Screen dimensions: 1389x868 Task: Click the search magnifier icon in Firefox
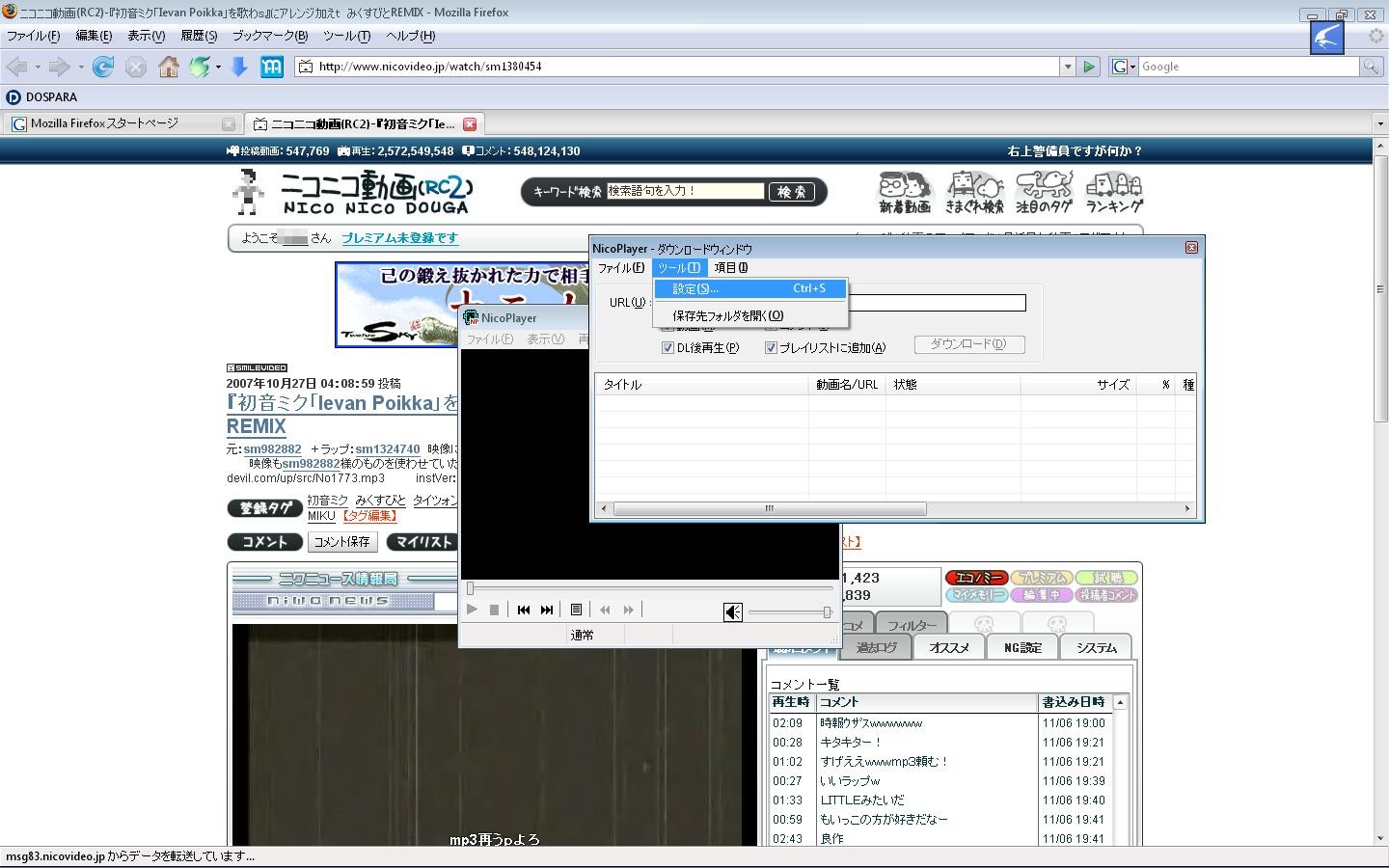tap(1370, 67)
